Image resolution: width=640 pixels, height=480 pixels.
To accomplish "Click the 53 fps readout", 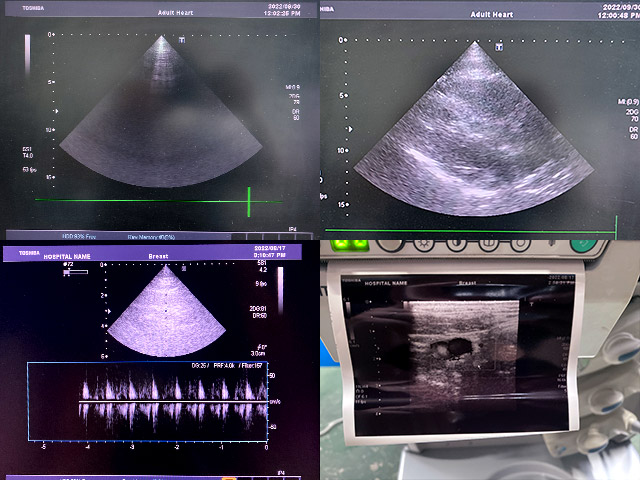I will [29, 169].
